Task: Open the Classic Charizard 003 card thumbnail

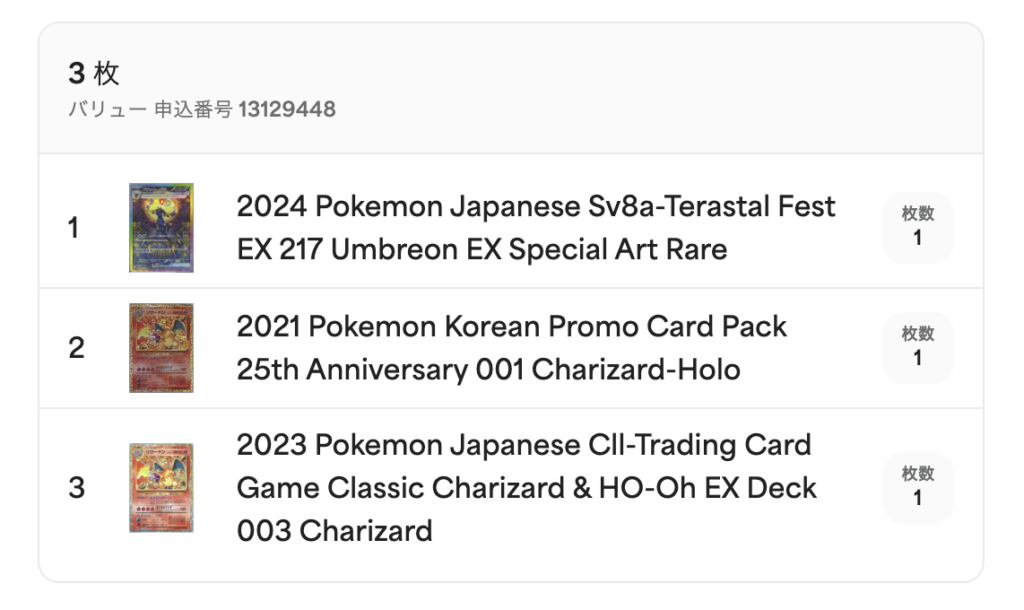Action: (x=161, y=488)
